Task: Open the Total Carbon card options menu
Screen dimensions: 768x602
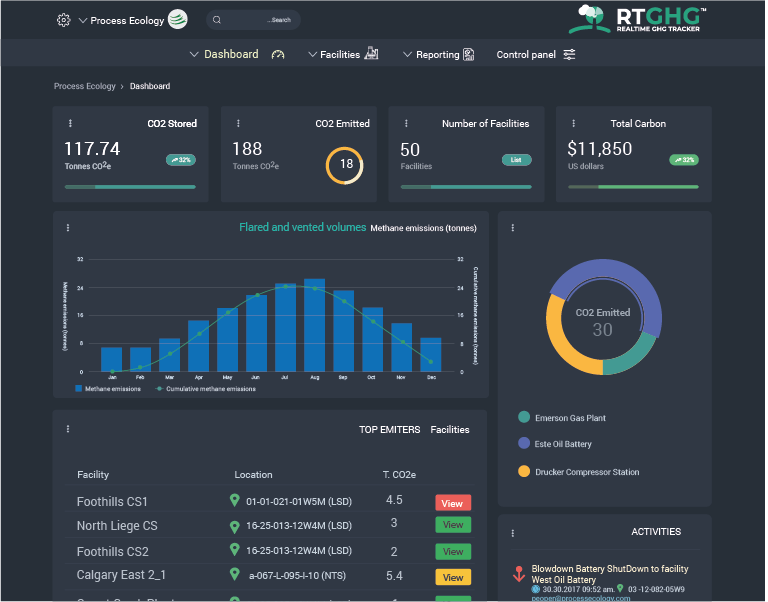Action: [574, 123]
